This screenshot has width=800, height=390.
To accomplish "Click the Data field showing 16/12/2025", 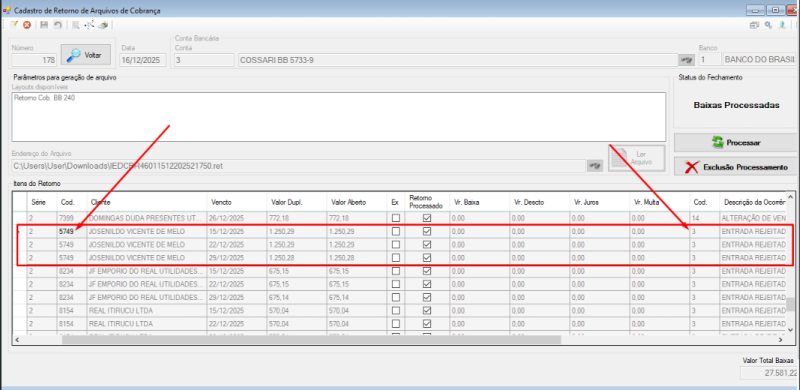I will coord(144,60).
